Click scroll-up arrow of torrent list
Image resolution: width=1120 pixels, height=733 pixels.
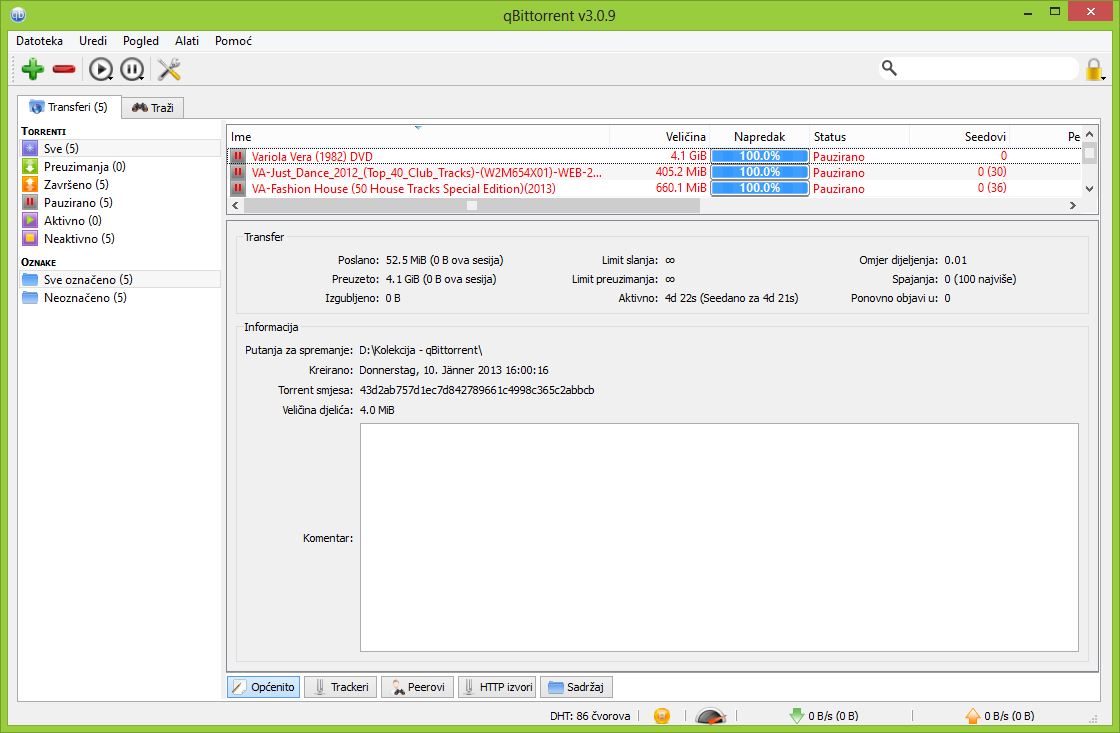(1089, 134)
